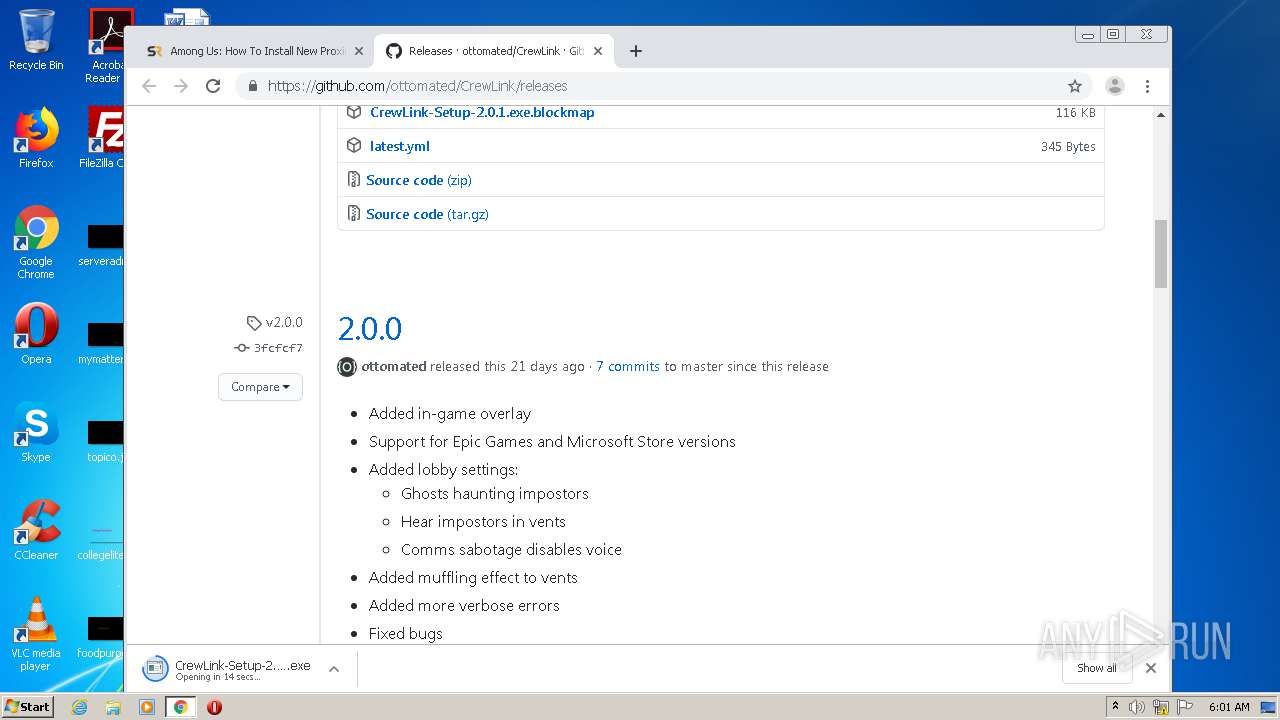Screen dimensions: 1280x720
Task: Close the Among Us tab
Action: 357,51
